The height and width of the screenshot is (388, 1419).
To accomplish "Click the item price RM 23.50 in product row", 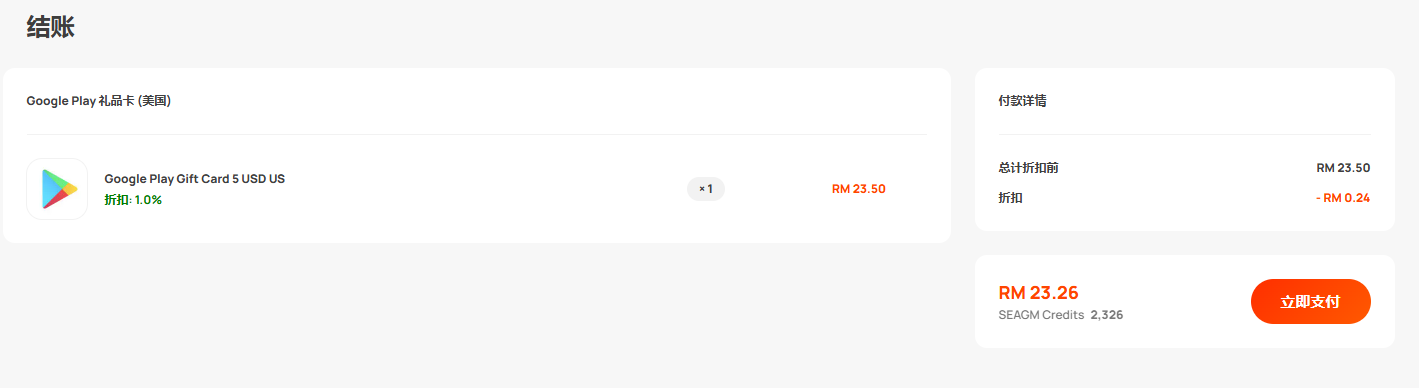I will click(x=859, y=189).
